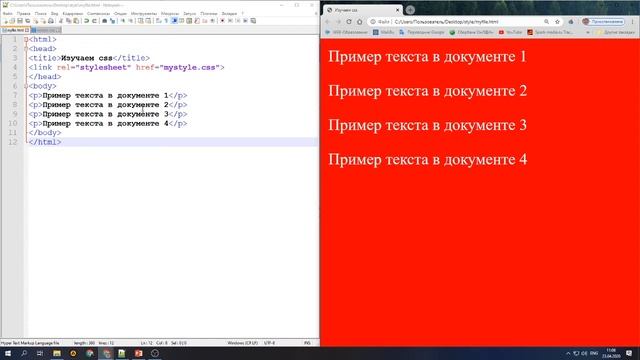
Task: Bookmark this page with the star icon
Action: 557,22
